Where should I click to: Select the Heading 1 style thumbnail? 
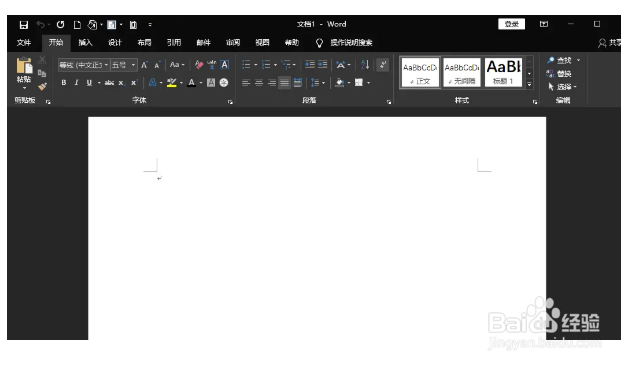503,72
